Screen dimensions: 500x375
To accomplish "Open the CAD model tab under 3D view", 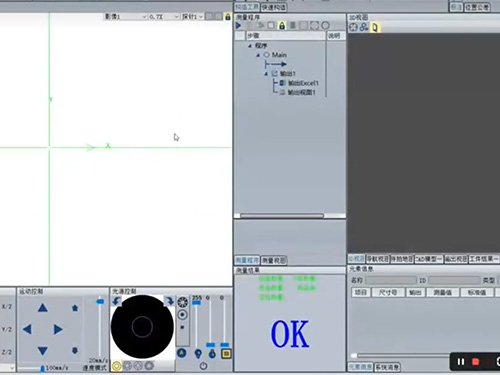I will (x=428, y=259).
